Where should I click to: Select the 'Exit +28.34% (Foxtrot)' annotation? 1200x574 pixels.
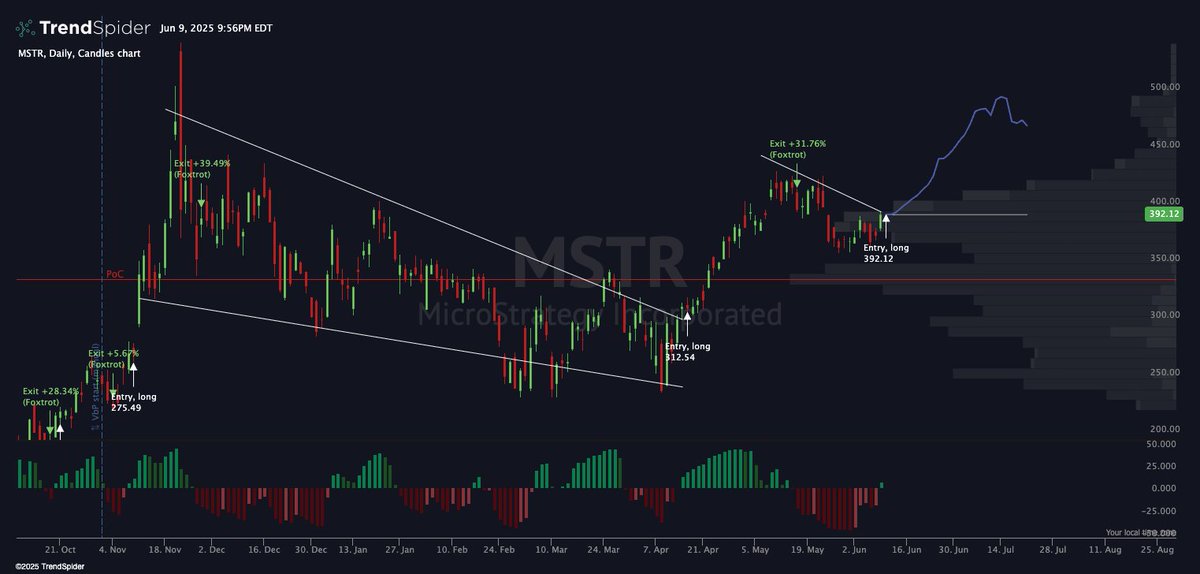[51, 396]
